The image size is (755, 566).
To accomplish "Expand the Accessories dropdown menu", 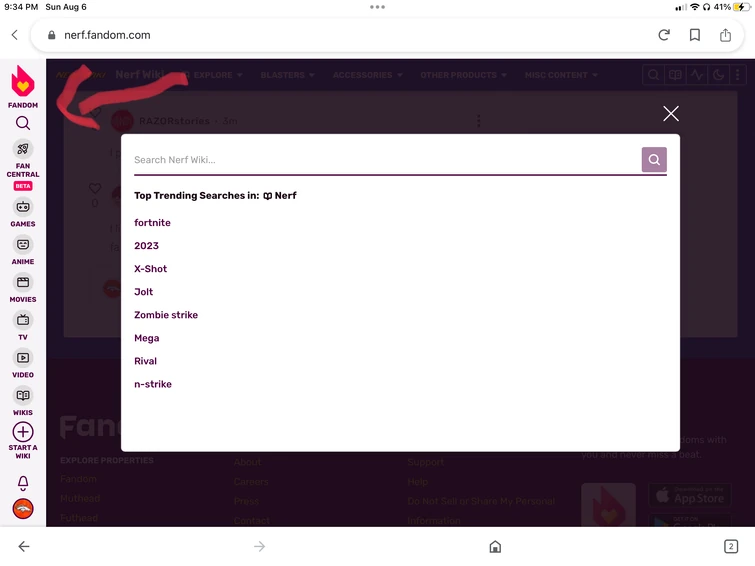I will [x=367, y=75].
